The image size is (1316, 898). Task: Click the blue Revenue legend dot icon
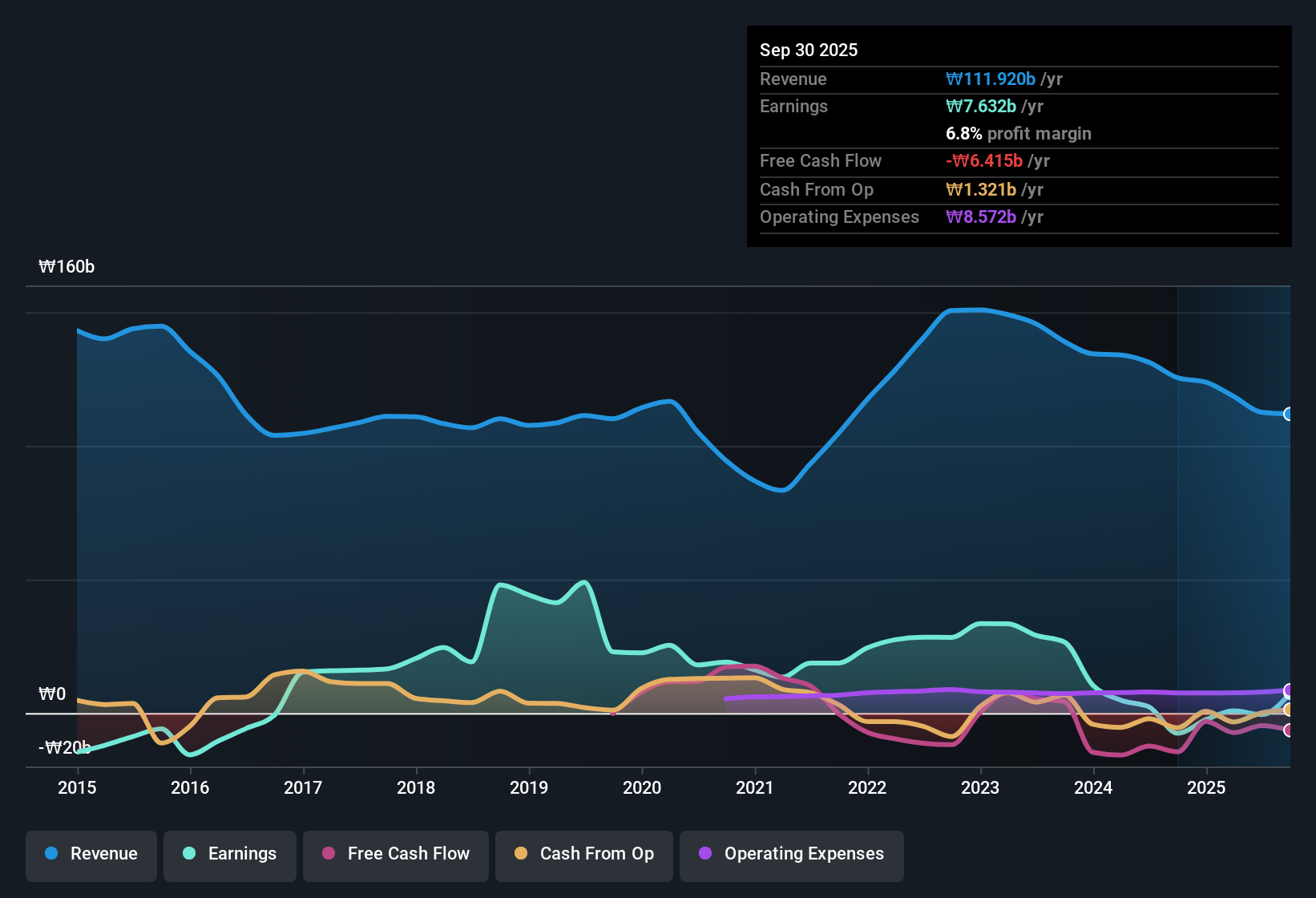coord(51,854)
